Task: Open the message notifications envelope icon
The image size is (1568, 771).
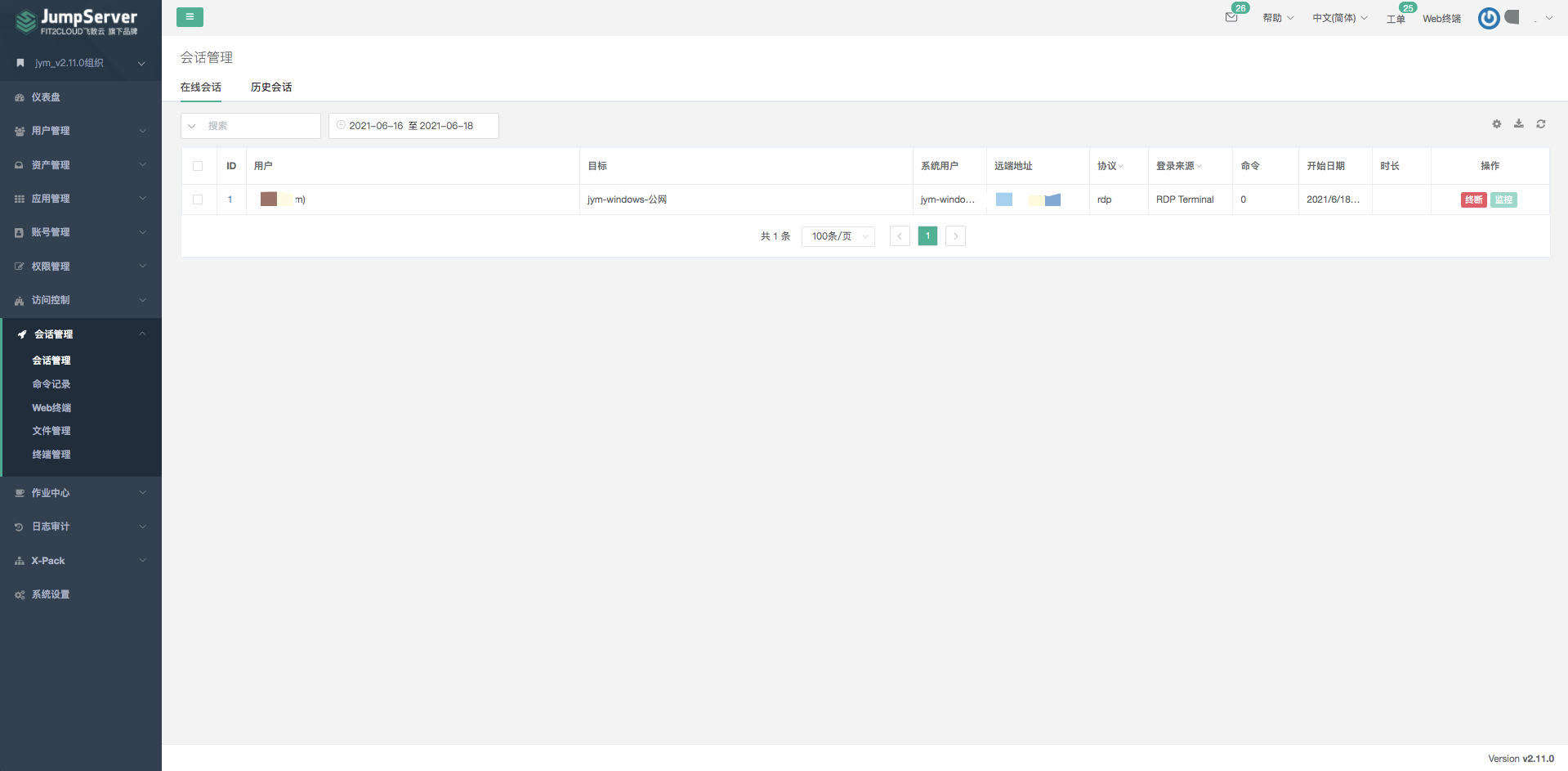Action: coord(1231,17)
